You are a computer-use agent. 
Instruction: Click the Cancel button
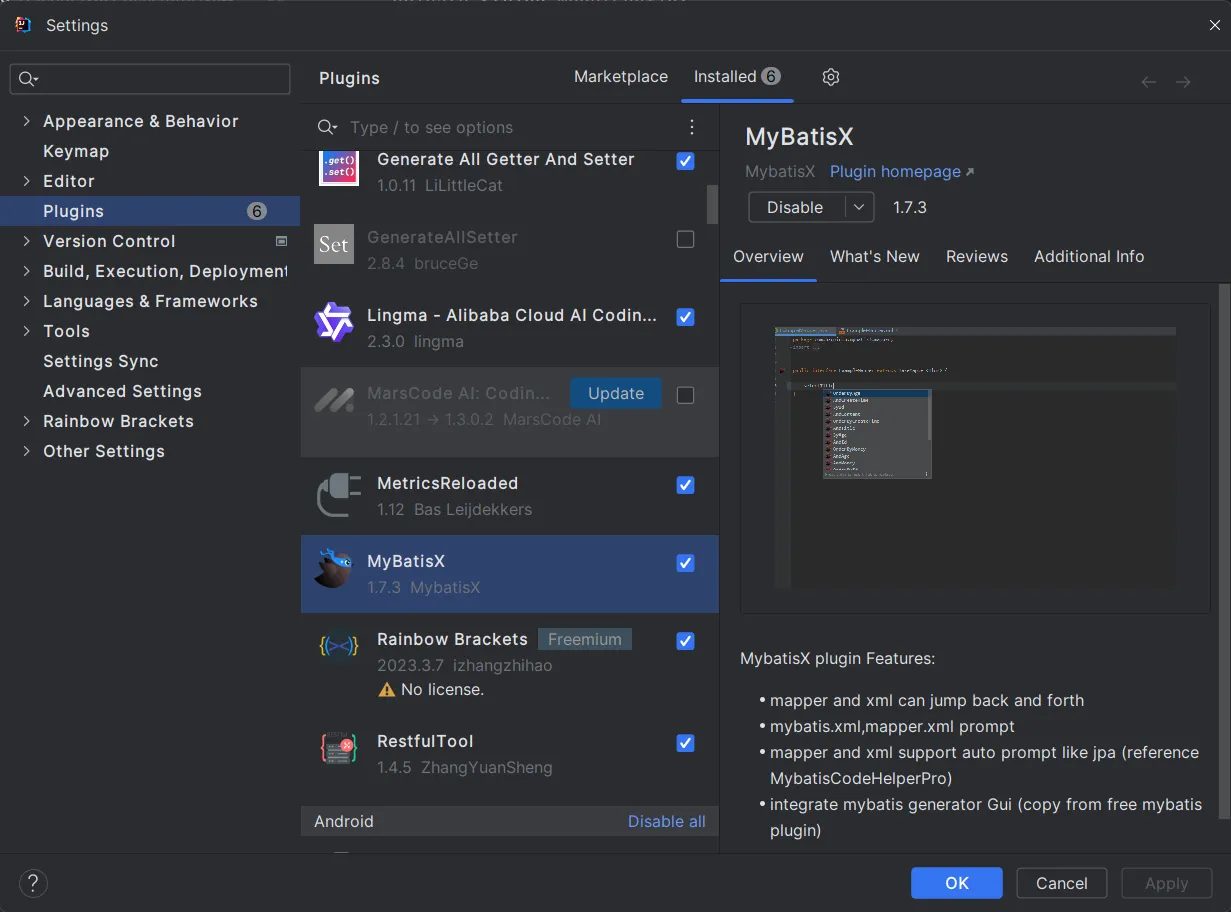[x=1062, y=883]
